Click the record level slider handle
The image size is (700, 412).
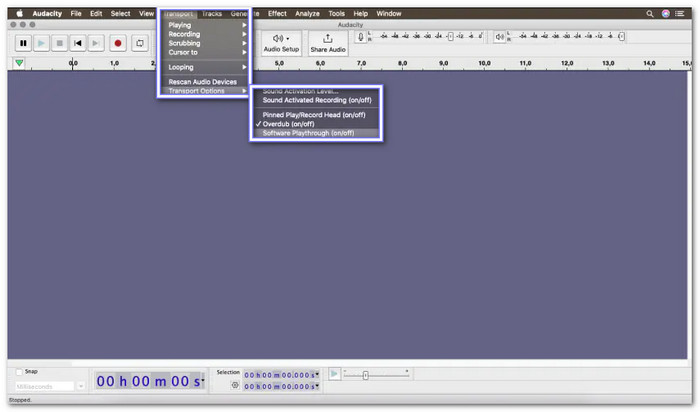pos(450,37)
